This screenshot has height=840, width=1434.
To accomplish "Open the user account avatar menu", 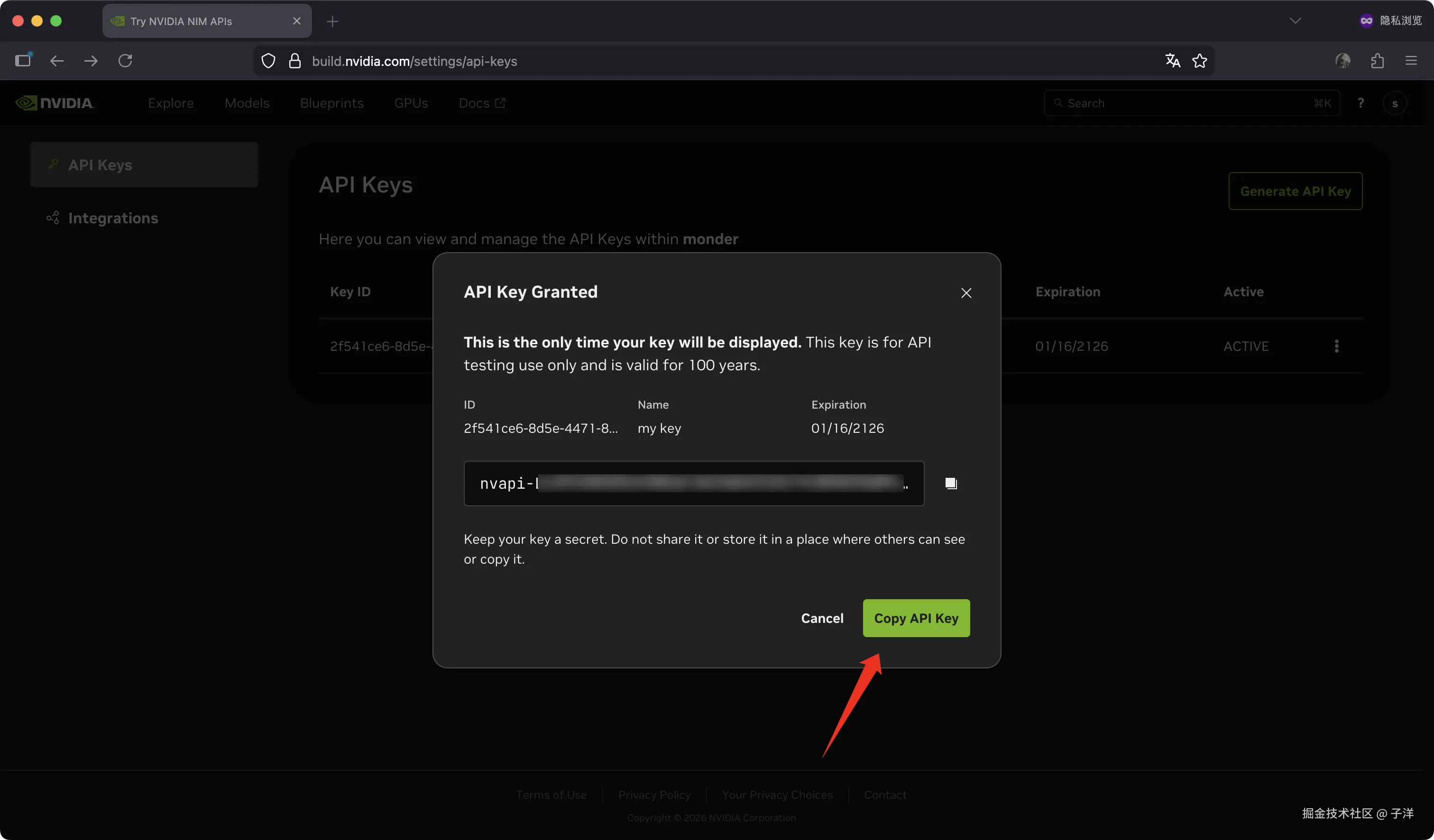I will [x=1394, y=103].
